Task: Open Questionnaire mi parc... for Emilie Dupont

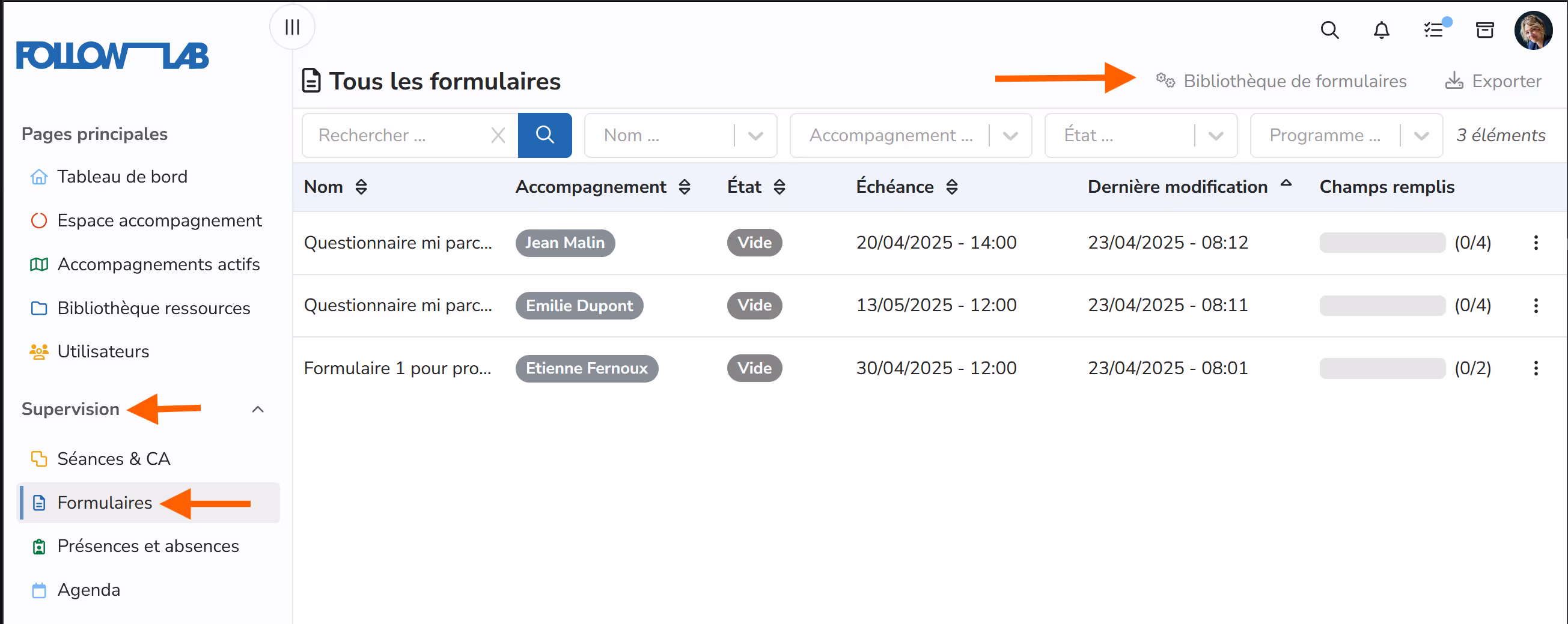Action: 397,305
